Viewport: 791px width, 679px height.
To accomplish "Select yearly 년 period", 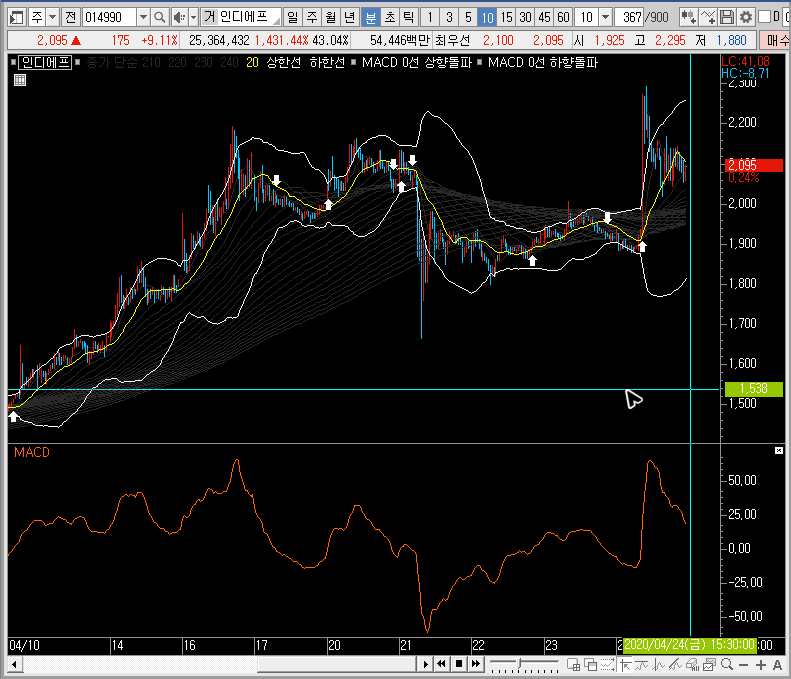I will pos(350,18).
